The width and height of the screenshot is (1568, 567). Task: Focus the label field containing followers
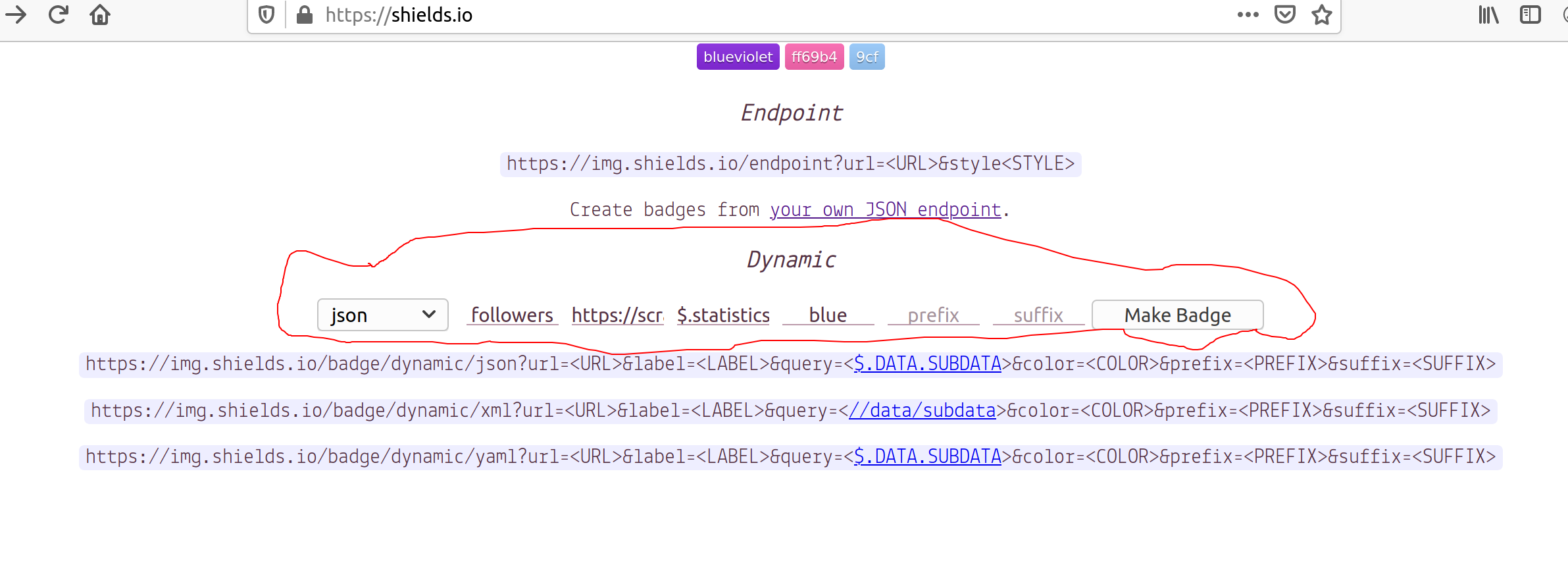click(x=512, y=315)
